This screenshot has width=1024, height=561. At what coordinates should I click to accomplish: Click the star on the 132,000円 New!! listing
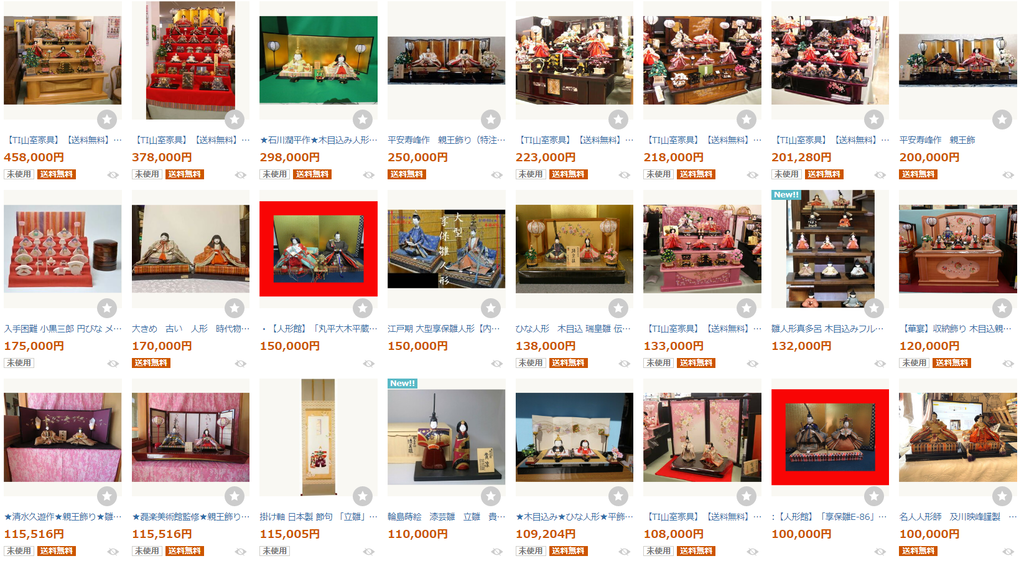tap(874, 308)
